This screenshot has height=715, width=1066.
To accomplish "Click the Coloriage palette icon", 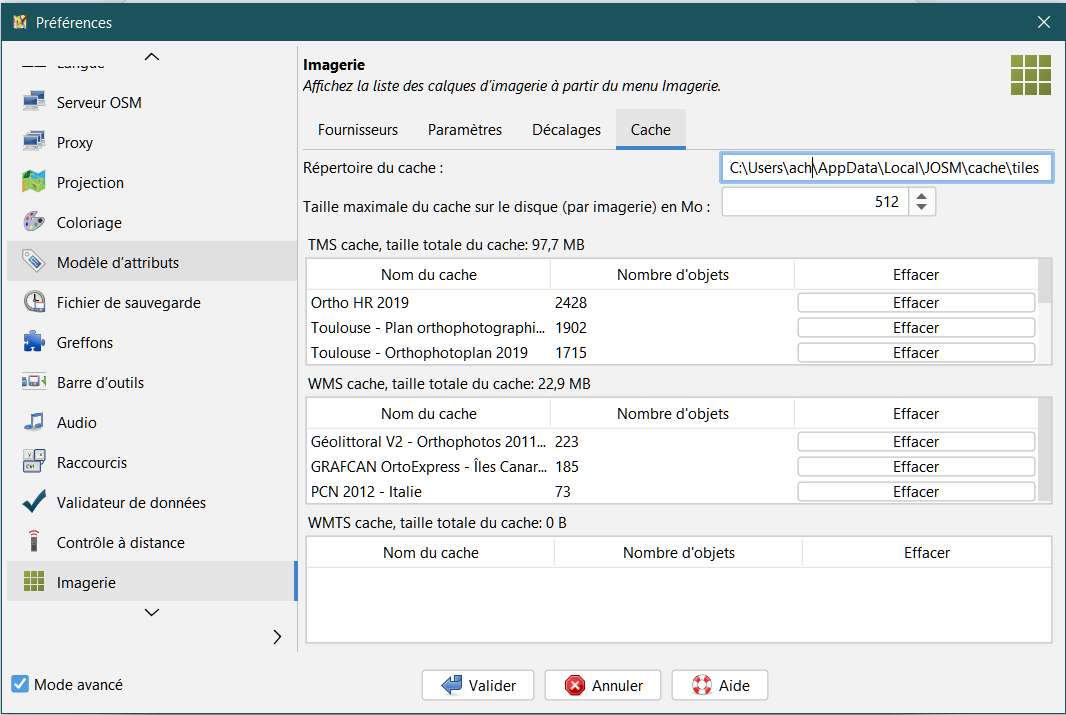I will (x=34, y=222).
